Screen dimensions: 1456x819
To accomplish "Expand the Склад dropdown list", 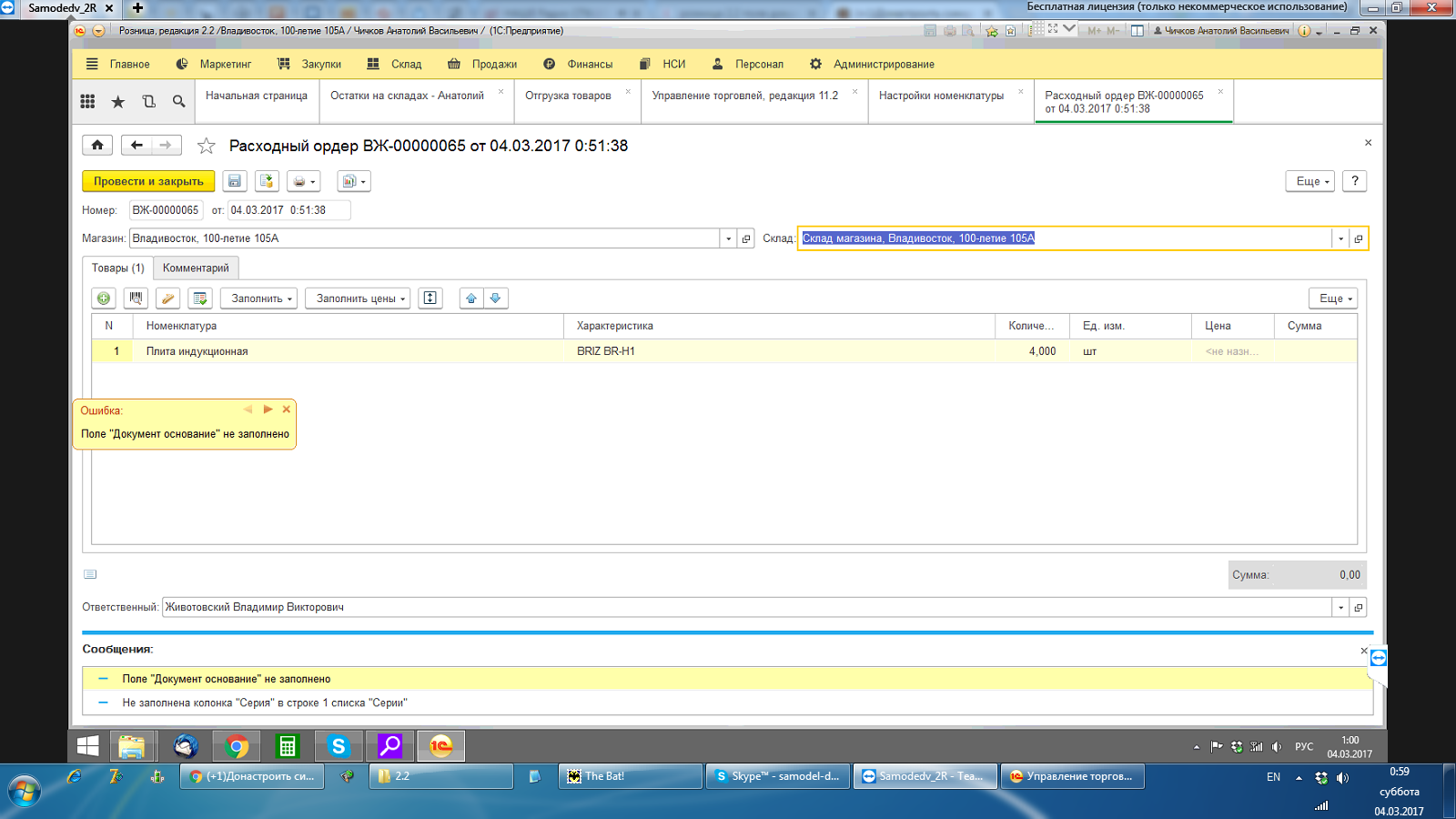I will tap(1340, 238).
